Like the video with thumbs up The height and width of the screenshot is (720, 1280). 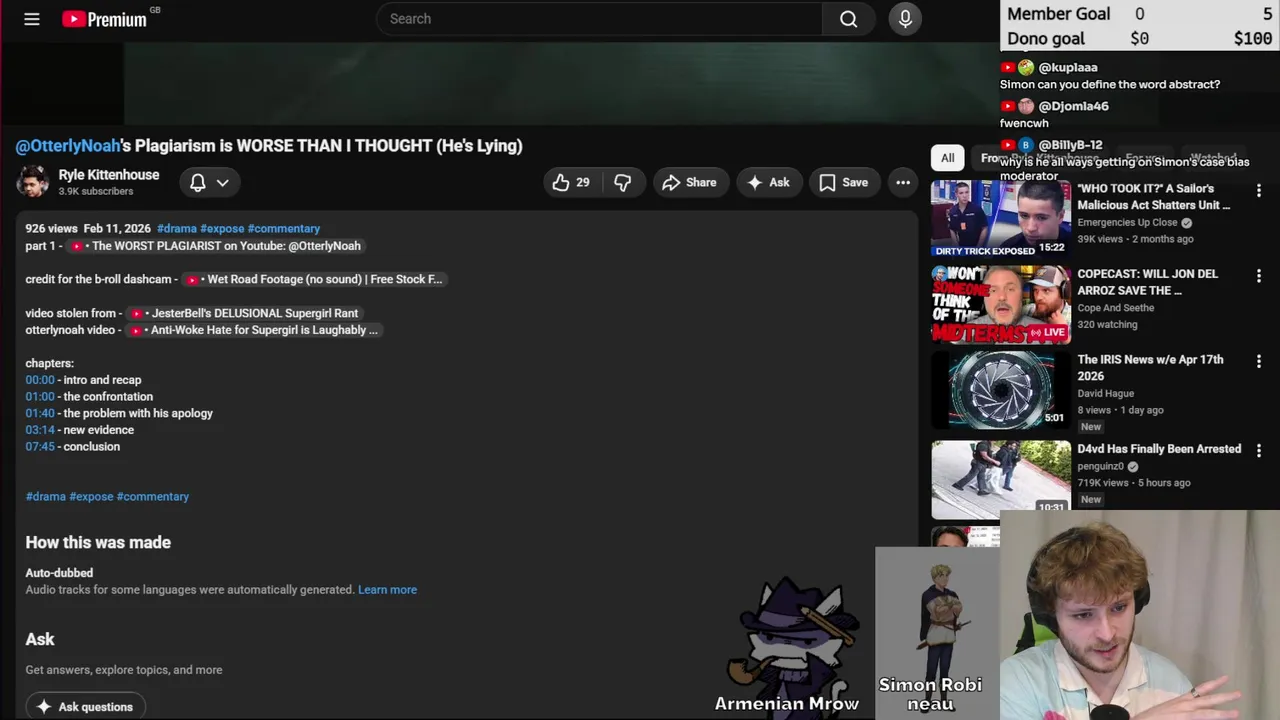pyautogui.click(x=572, y=182)
